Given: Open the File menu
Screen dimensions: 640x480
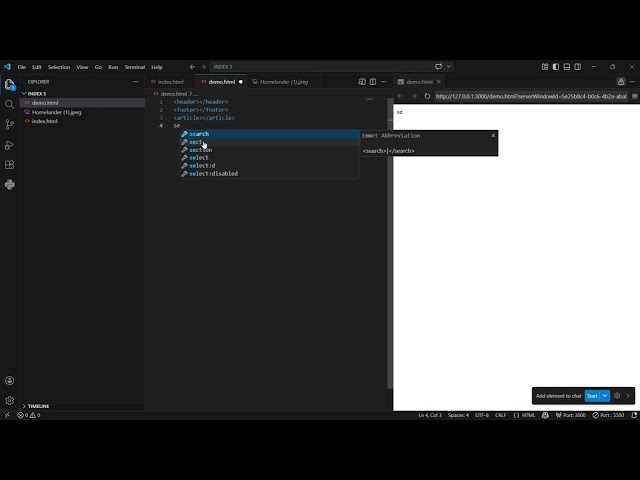Looking at the screenshot, I should [x=22, y=67].
